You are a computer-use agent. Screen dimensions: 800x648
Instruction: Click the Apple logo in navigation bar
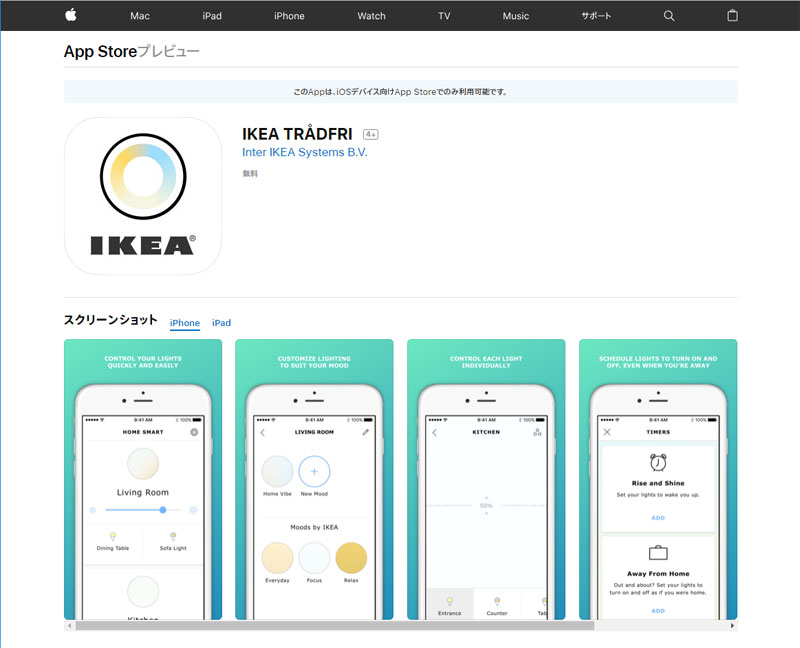coord(71,15)
